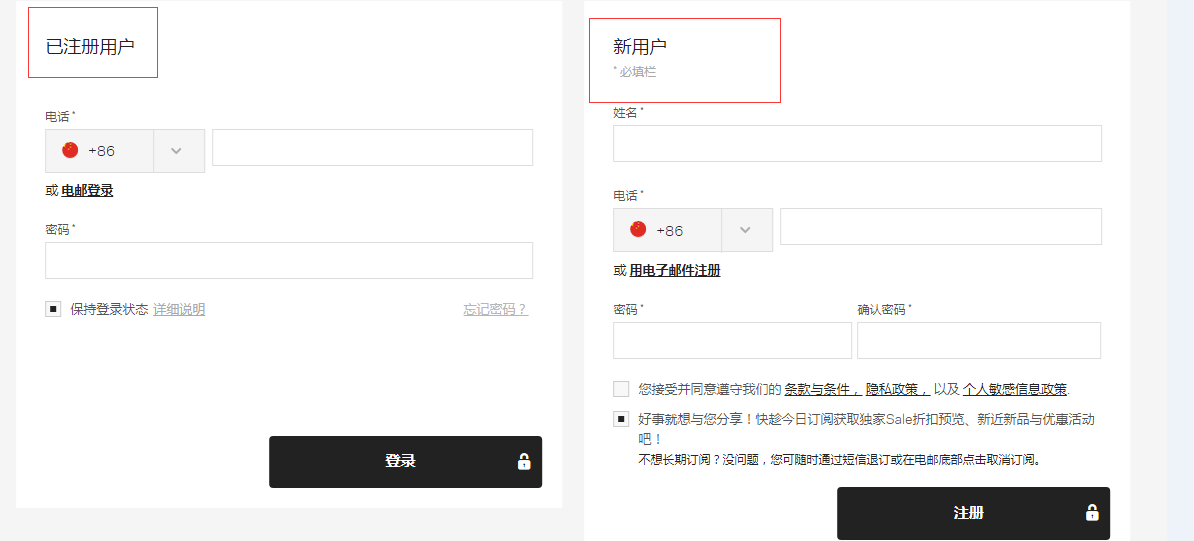
Task: Expand country code dropdown in login form
Action: pos(177,151)
